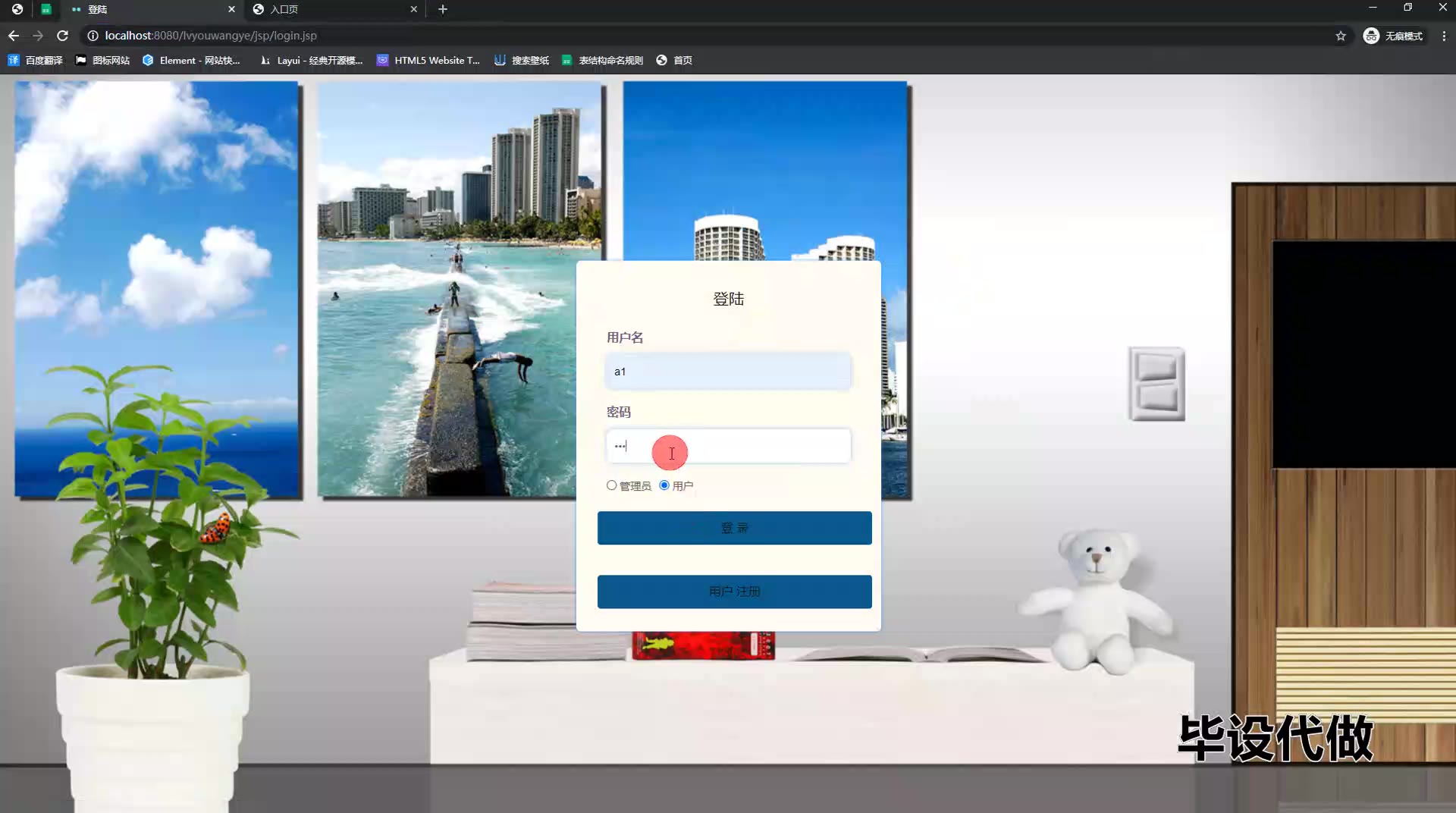Open the 百度翻译 bookmark
Viewport: 1456px width, 813px height.
click(36, 60)
